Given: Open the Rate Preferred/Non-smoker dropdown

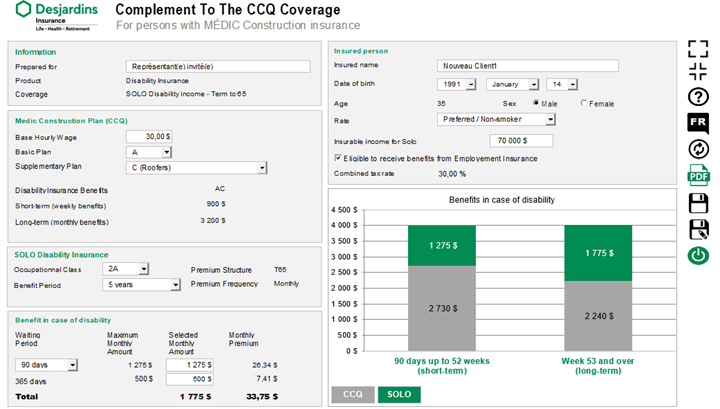Looking at the screenshot, I should (x=550, y=119).
